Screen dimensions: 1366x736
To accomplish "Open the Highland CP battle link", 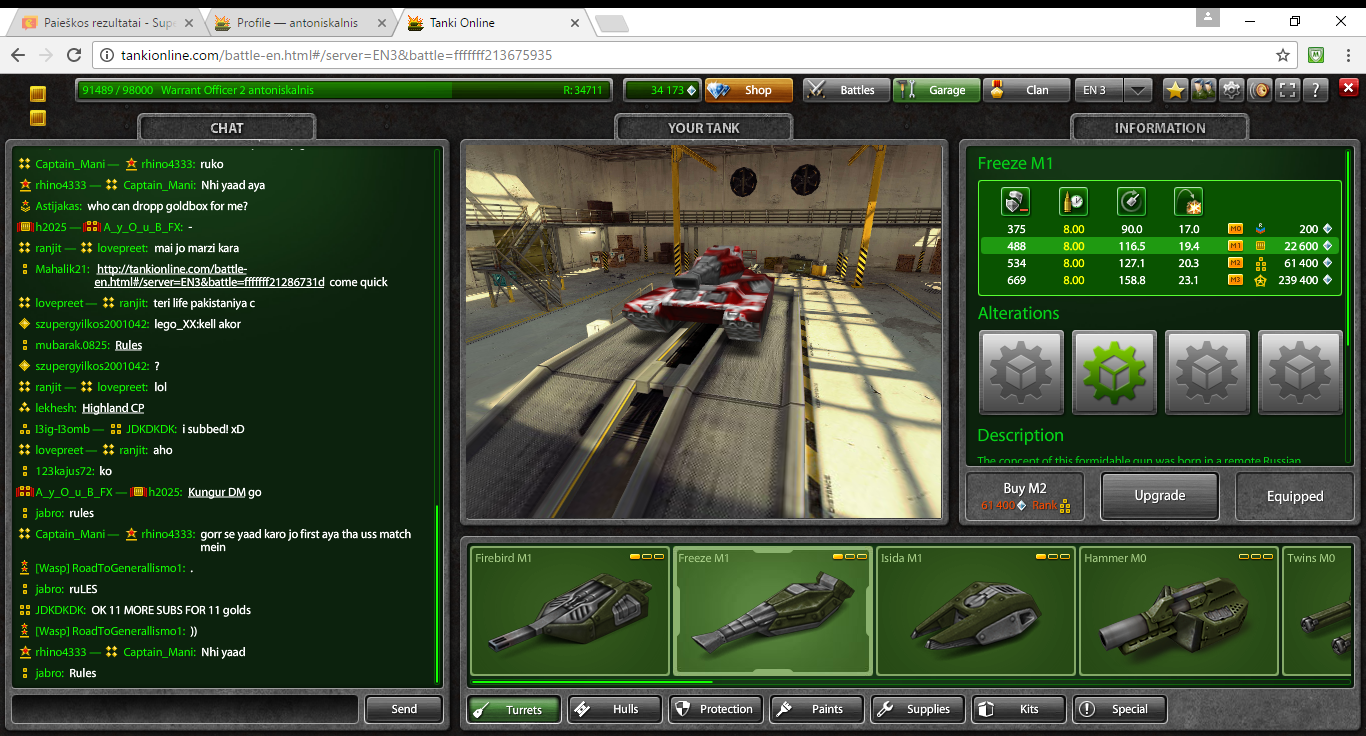I will tap(113, 408).
